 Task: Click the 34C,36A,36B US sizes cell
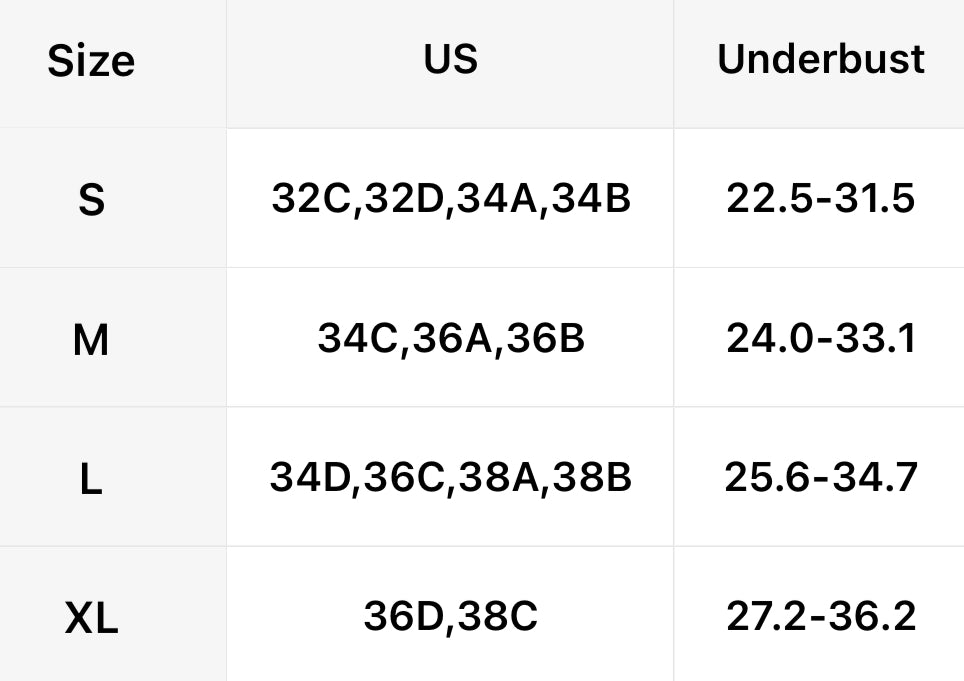point(451,340)
